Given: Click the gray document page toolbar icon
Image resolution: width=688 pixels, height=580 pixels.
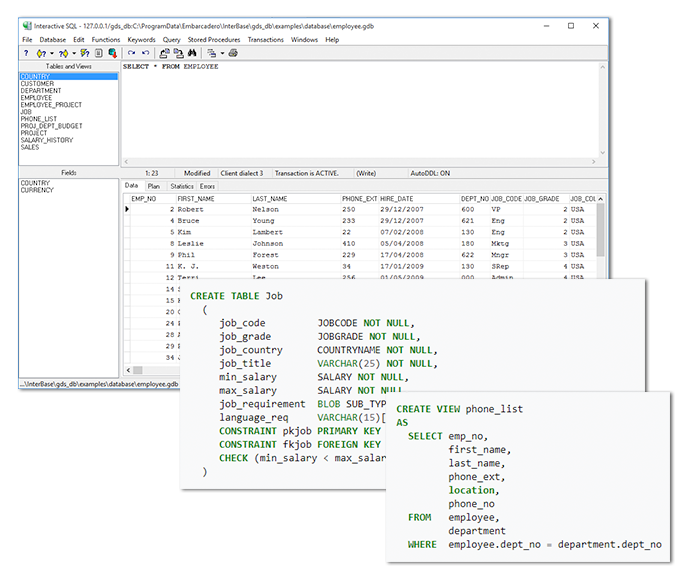Looking at the screenshot, I should [x=99, y=53].
